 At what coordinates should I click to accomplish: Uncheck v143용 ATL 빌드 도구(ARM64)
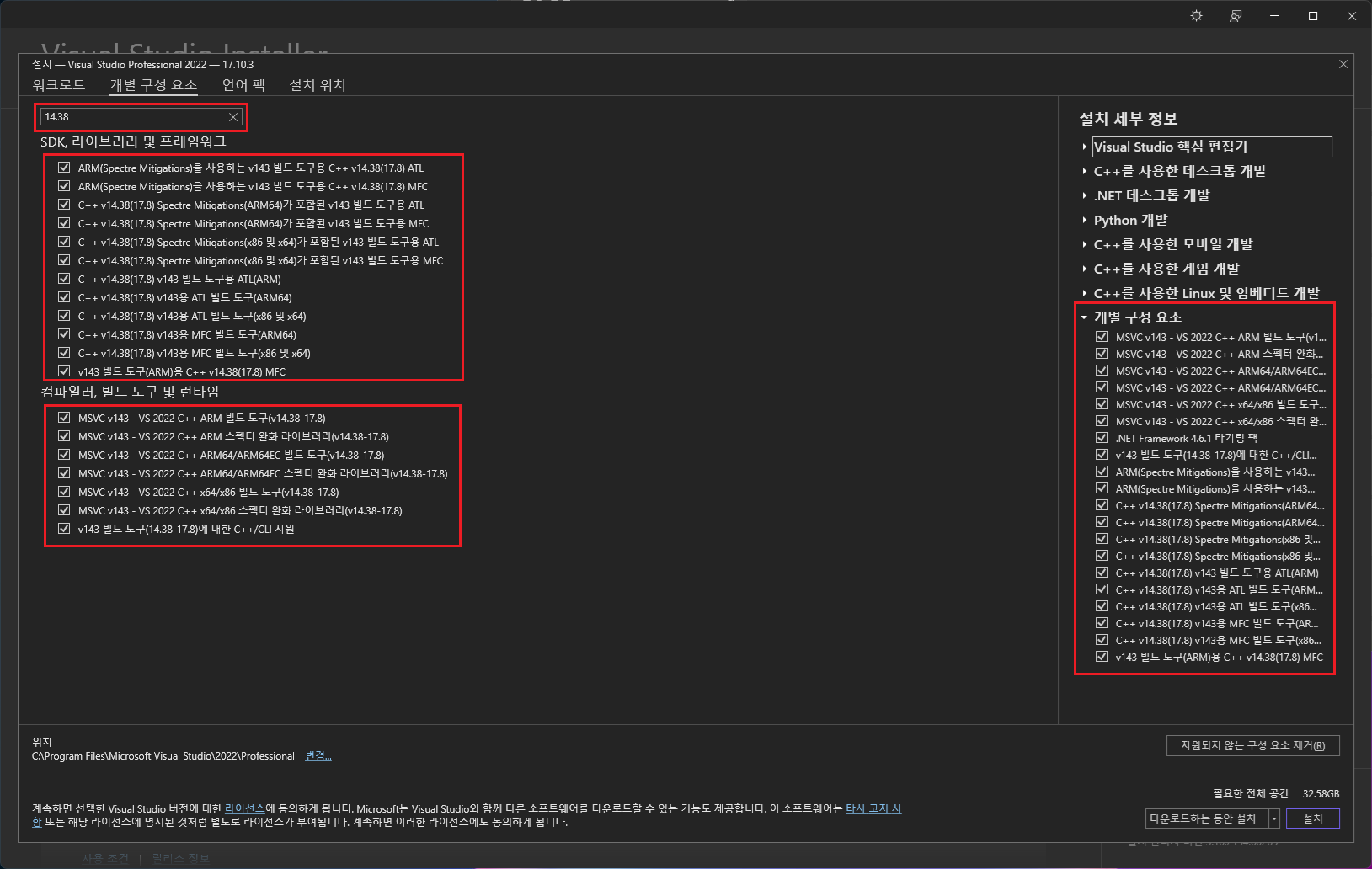64,297
